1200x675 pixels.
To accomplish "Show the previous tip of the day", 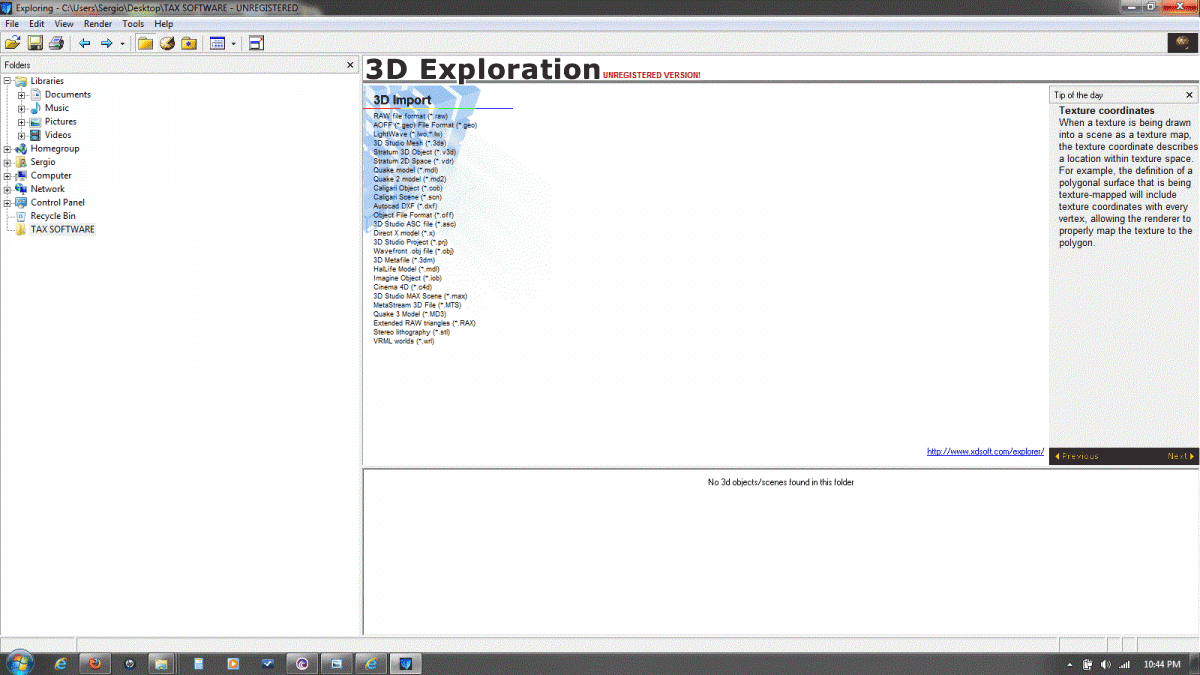I will point(1076,457).
